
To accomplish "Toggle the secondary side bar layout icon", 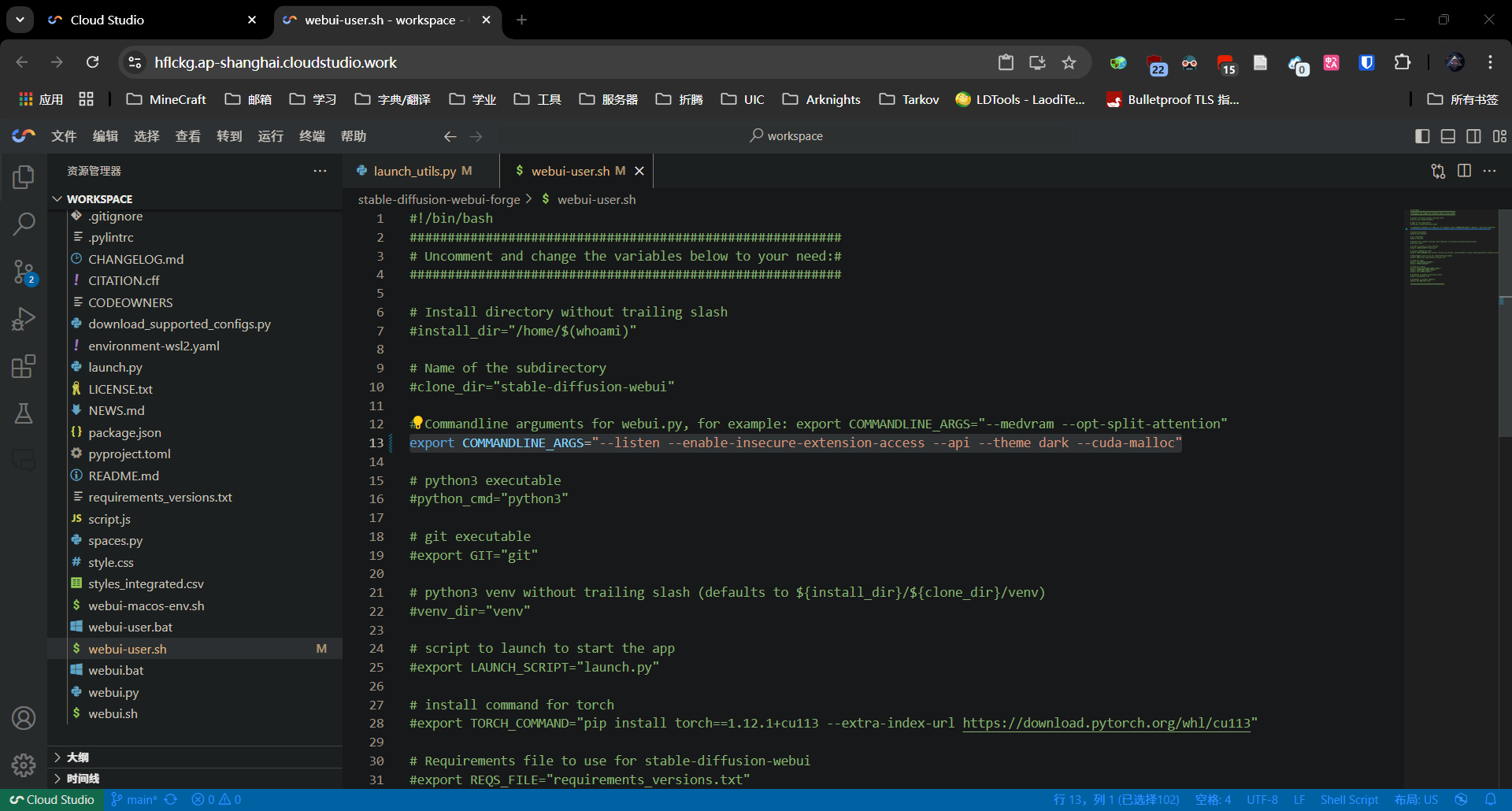I will (1473, 136).
